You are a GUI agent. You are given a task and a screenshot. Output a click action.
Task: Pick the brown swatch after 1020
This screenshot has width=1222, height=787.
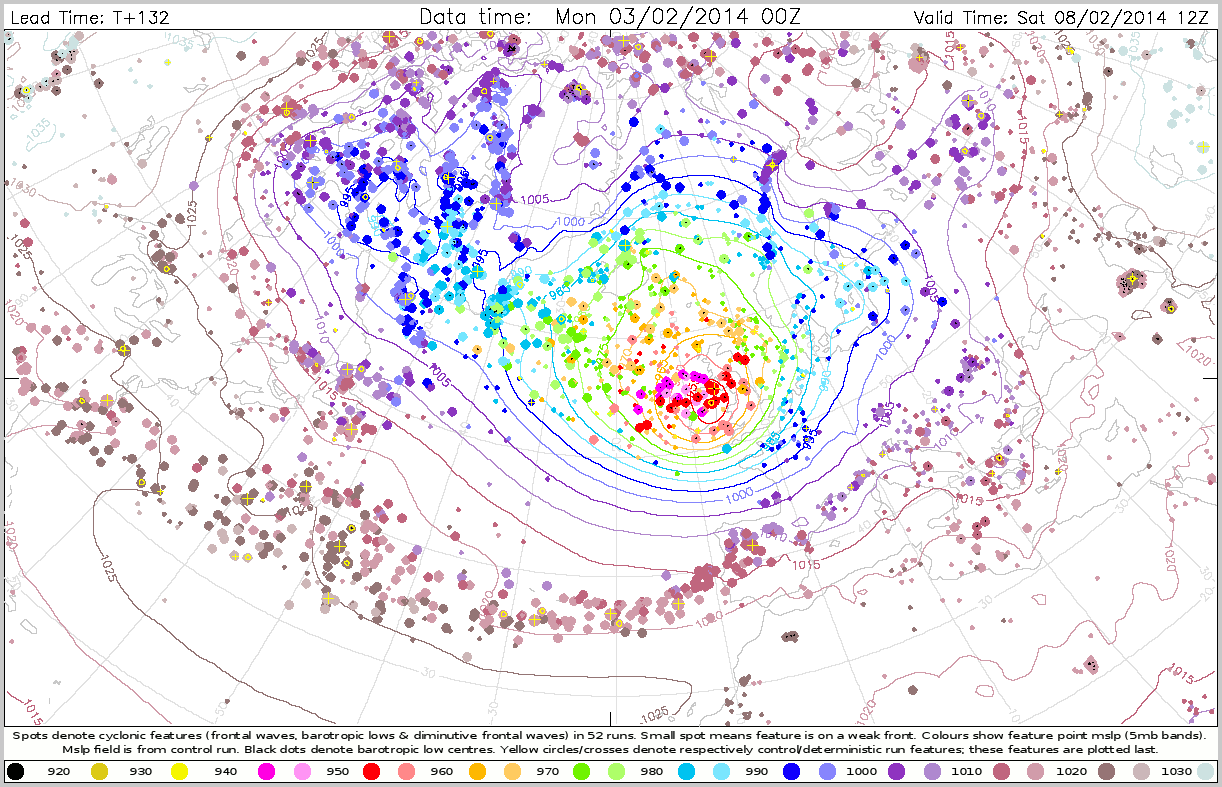tap(1106, 771)
